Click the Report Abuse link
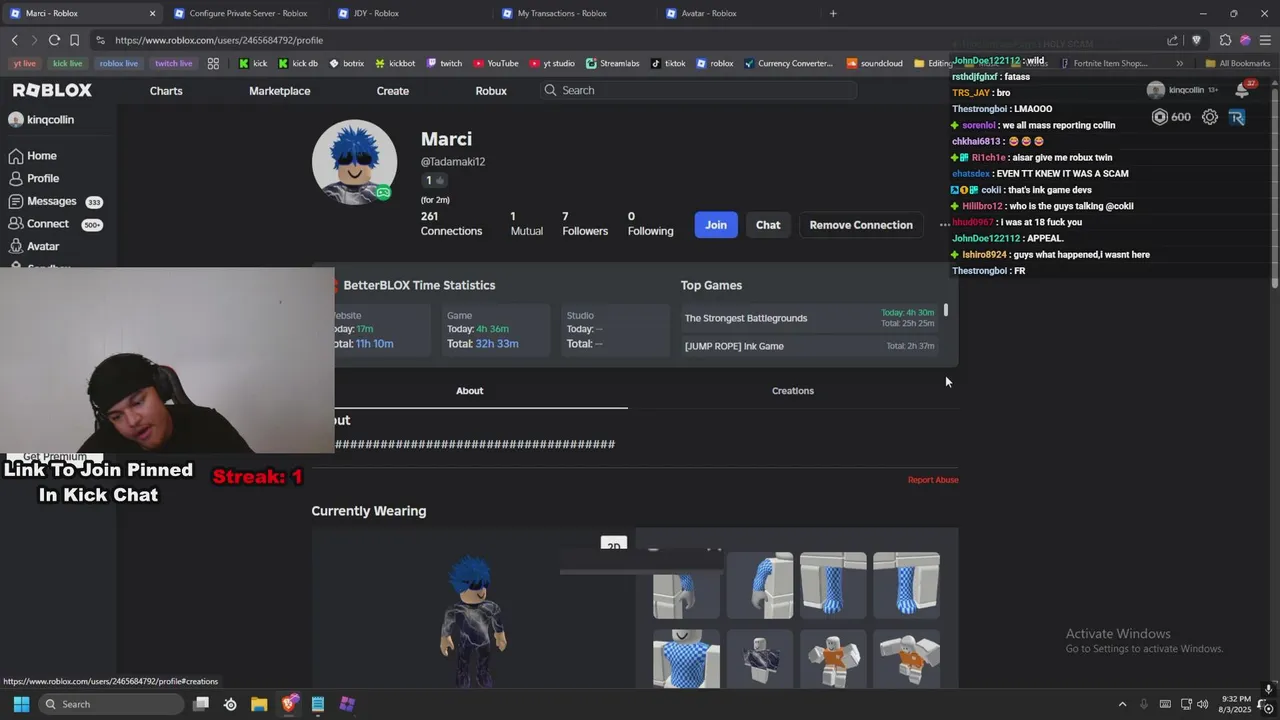The image size is (1280, 720). [x=933, y=480]
